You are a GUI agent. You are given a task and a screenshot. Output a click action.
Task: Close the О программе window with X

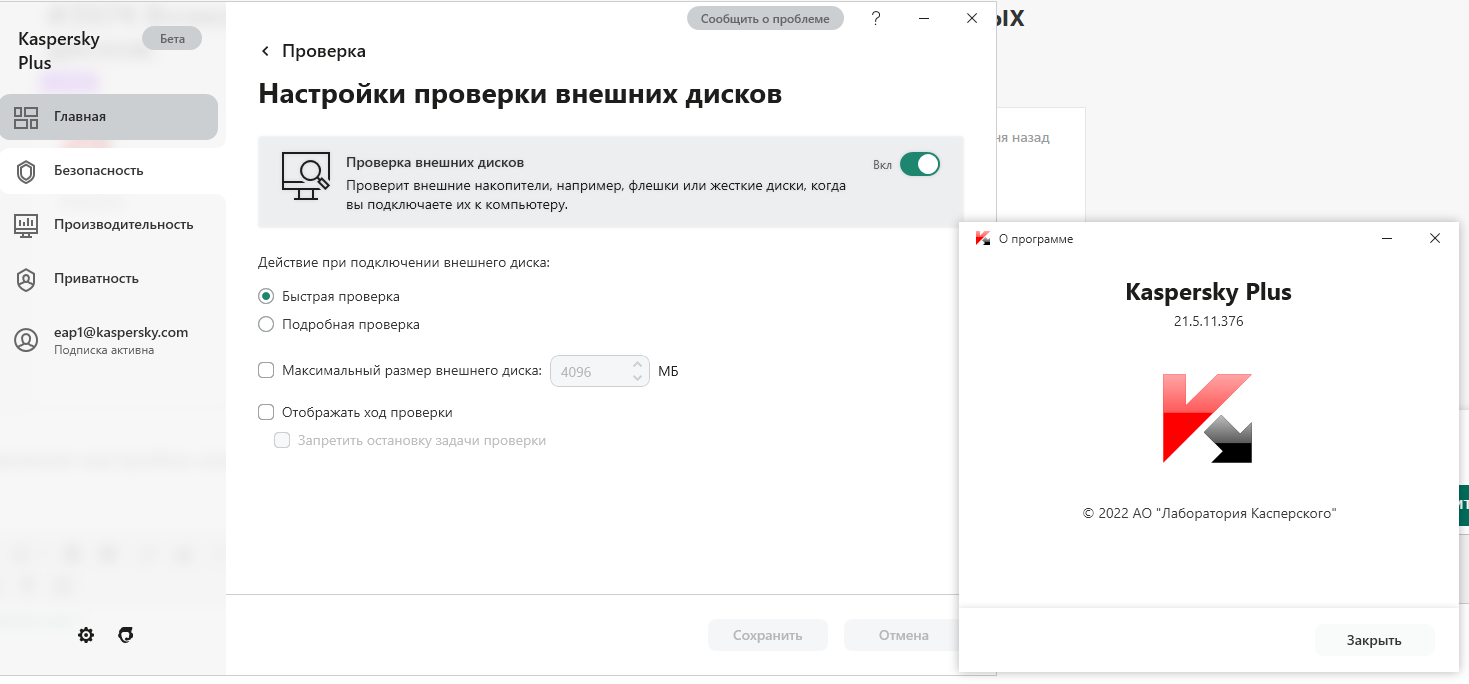click(1435, 239)
